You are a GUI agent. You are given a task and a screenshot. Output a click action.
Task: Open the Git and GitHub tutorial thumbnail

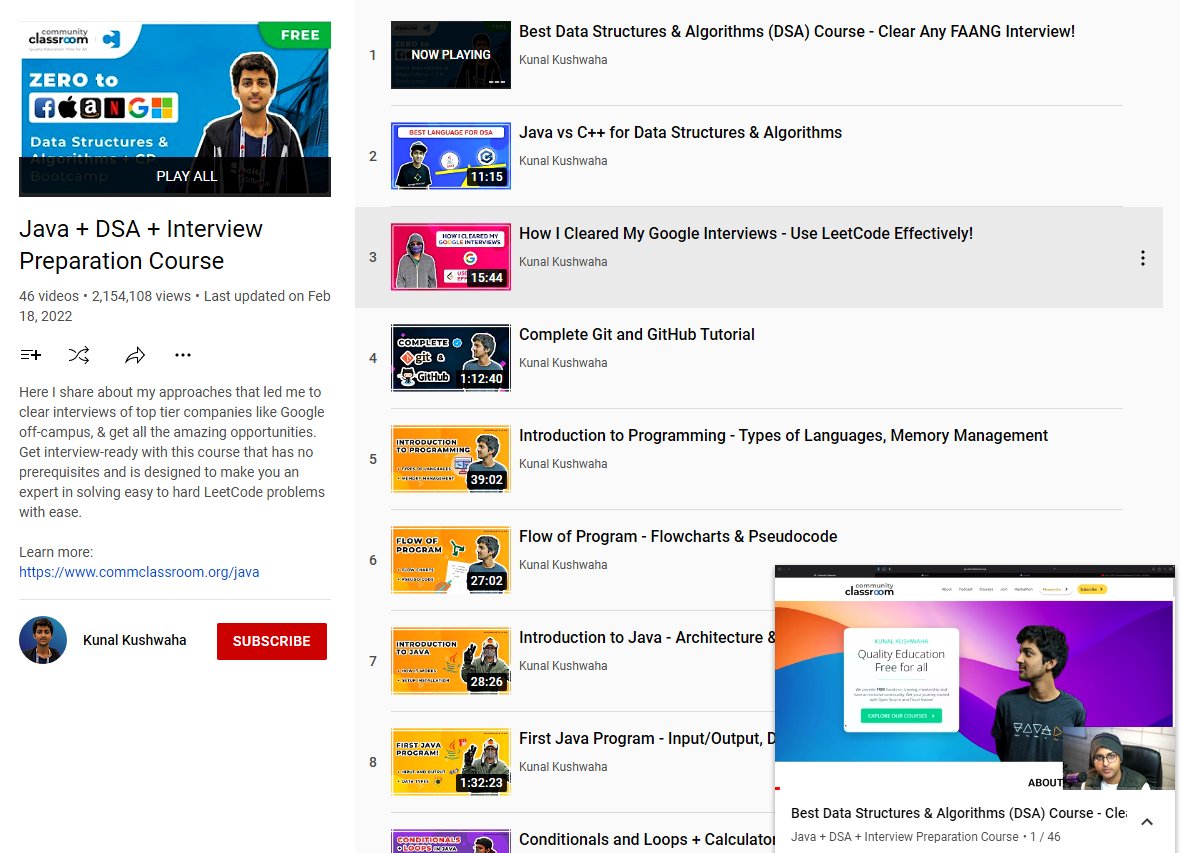coord(451,358)
